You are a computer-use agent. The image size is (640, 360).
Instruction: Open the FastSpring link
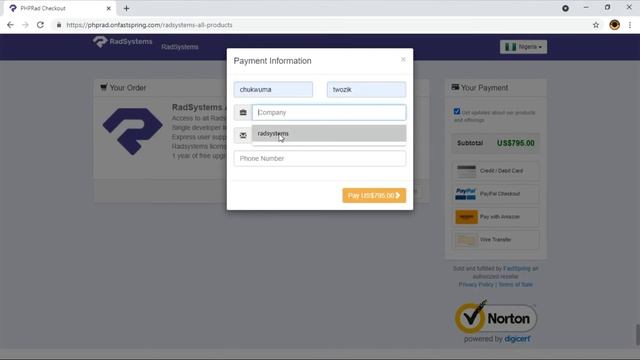(517, 269)
